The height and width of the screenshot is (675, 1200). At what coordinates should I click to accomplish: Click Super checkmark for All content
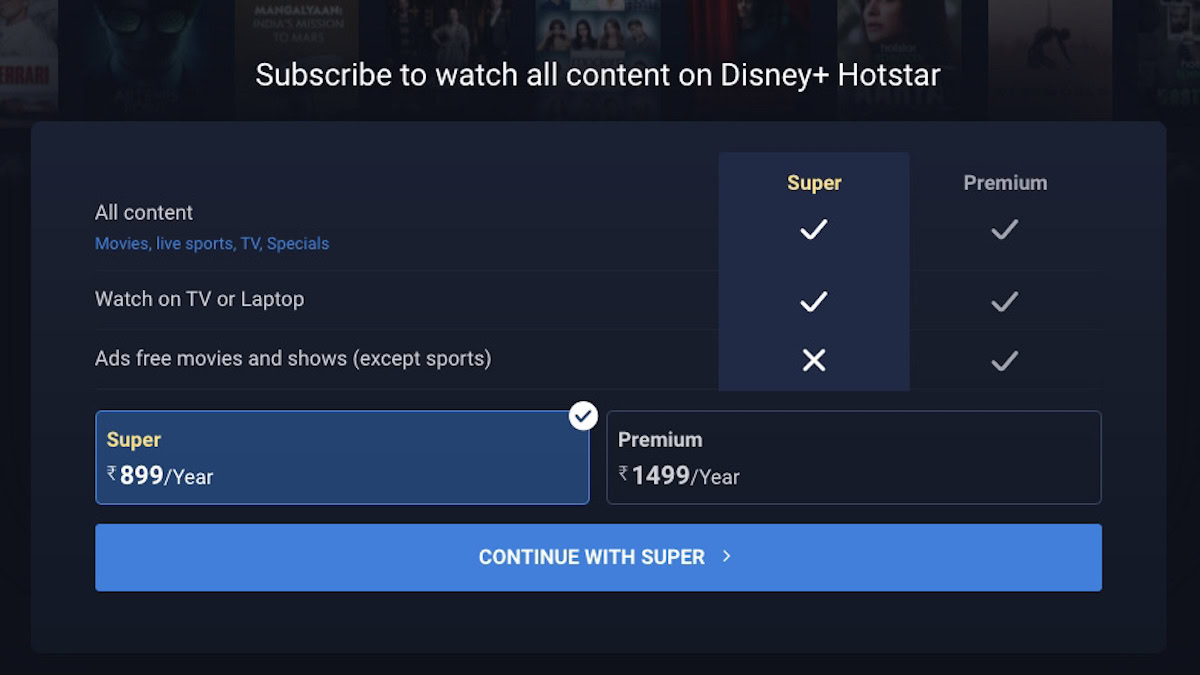point(814,230)
